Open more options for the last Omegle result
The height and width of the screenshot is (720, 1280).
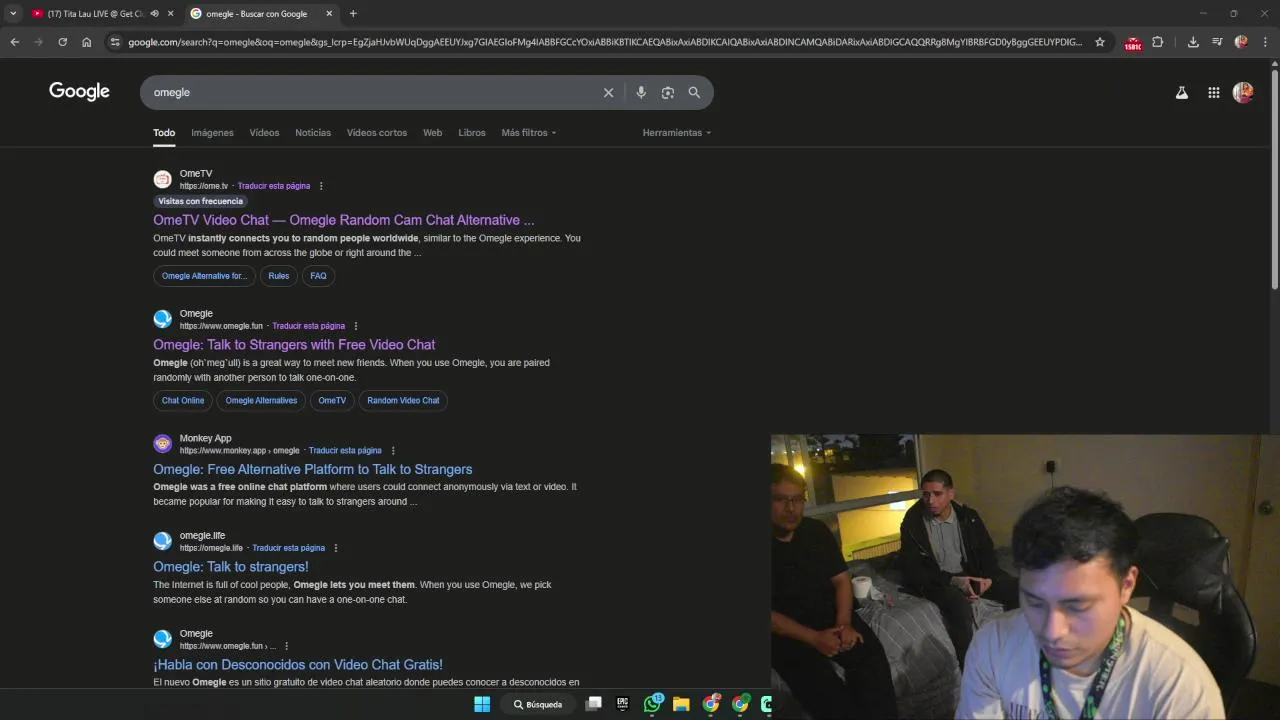[x=287, y=646]
